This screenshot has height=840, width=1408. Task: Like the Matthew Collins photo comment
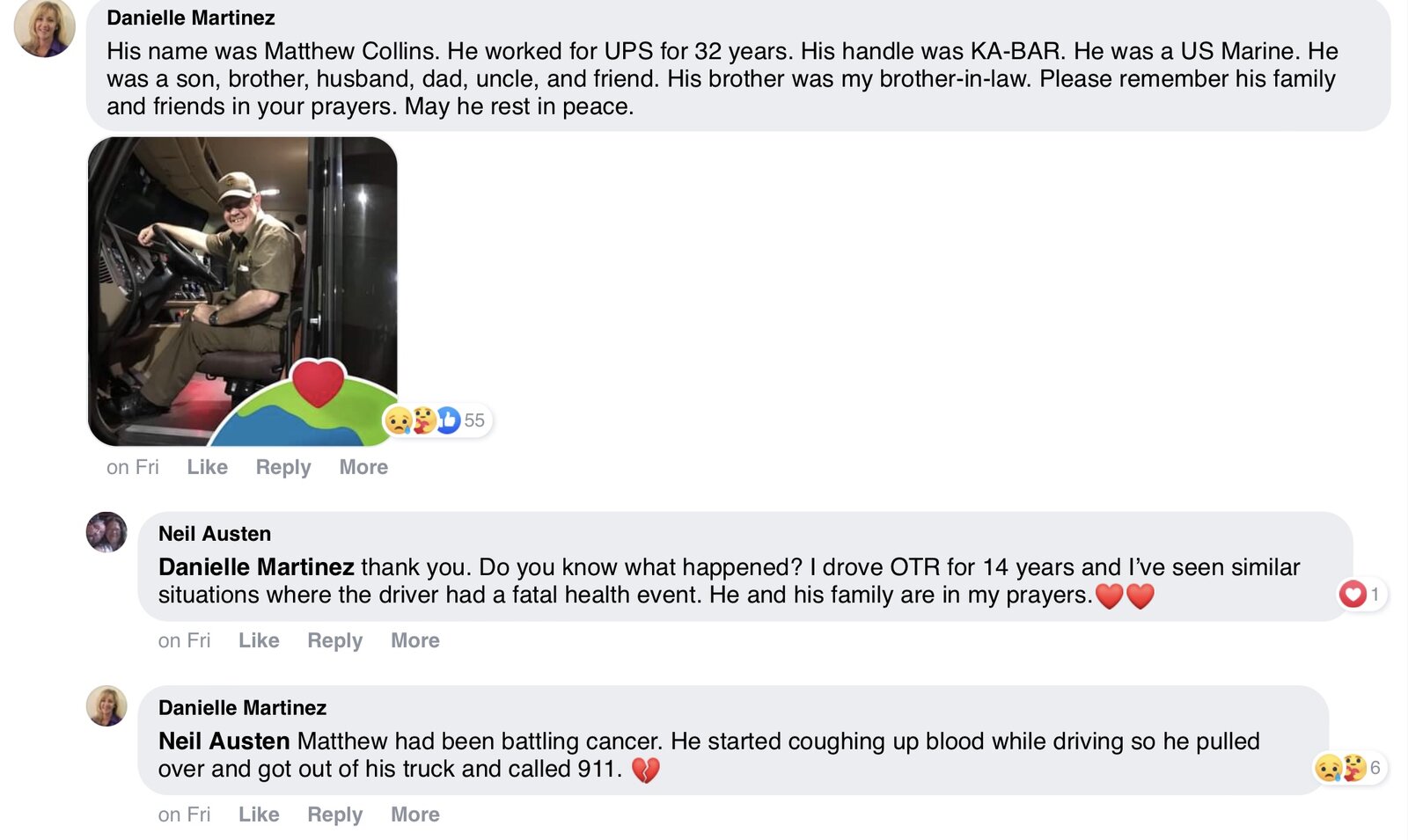pyautogui.click(x=207, y=467)
